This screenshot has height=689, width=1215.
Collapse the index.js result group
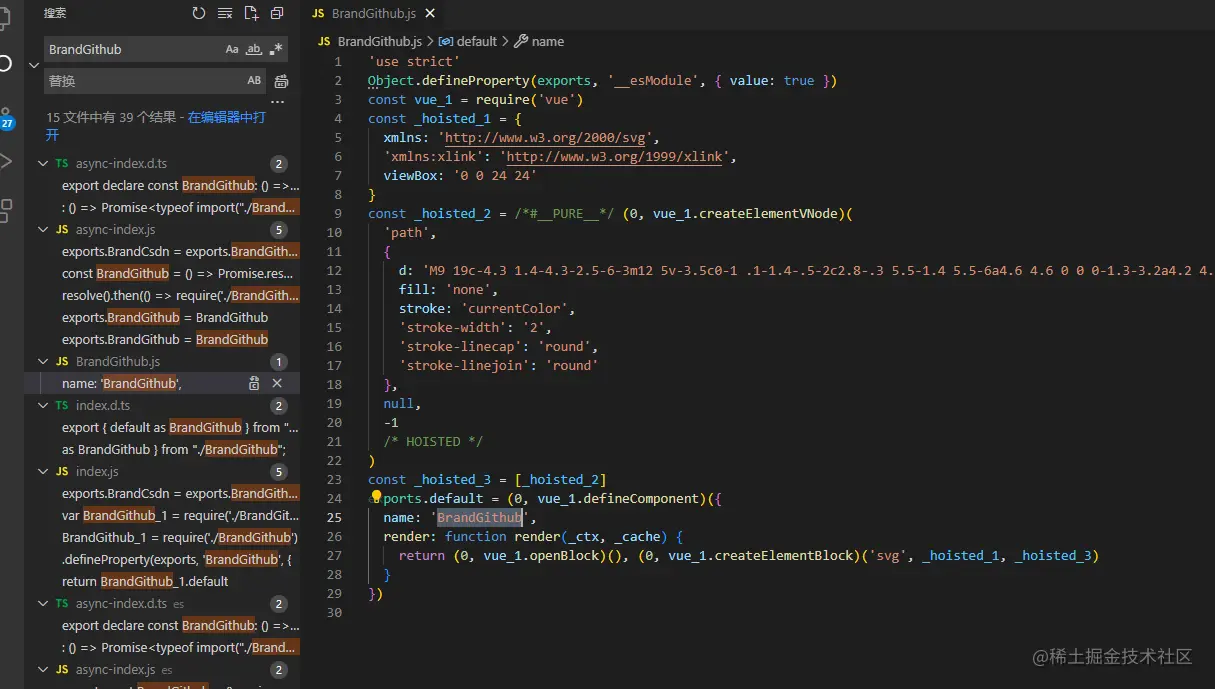point(43,471)
